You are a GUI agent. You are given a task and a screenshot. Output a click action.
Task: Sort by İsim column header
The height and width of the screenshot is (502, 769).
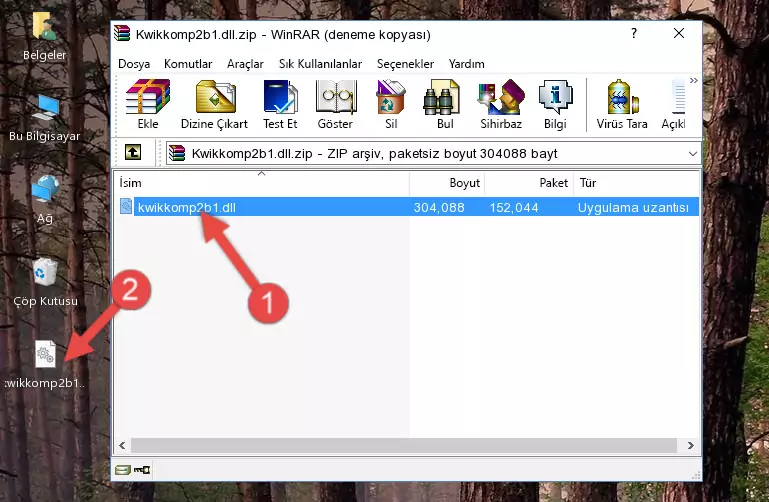(262, 183)
